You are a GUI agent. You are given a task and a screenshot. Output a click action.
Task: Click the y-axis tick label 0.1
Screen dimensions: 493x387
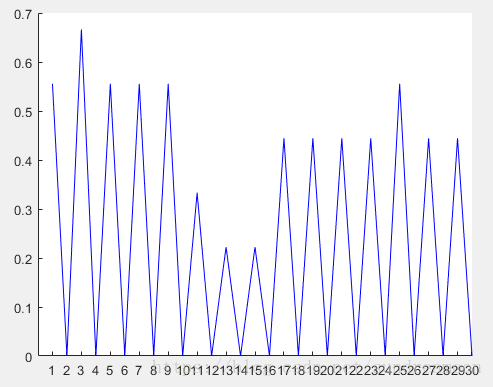(x=23, y=308)
